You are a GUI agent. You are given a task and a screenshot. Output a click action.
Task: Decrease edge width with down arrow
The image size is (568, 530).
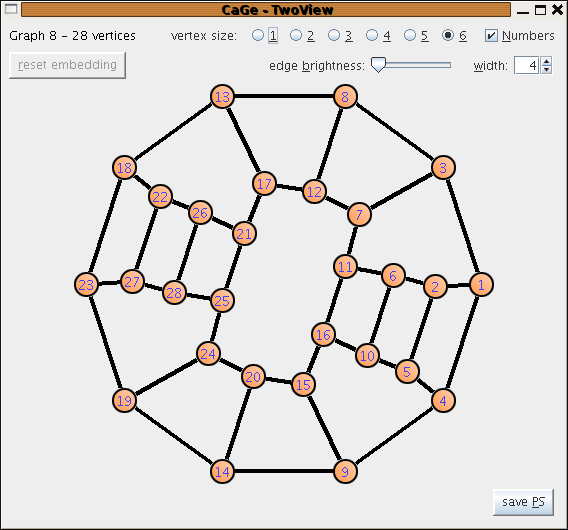click(x=546, y=70)
